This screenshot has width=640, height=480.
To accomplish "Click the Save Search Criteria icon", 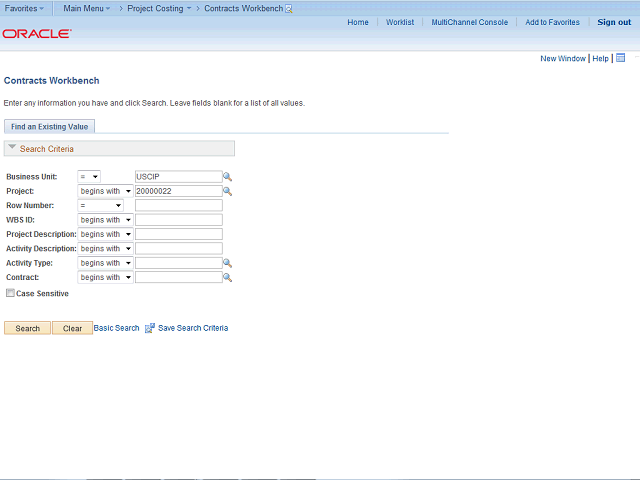I will 150,328.
